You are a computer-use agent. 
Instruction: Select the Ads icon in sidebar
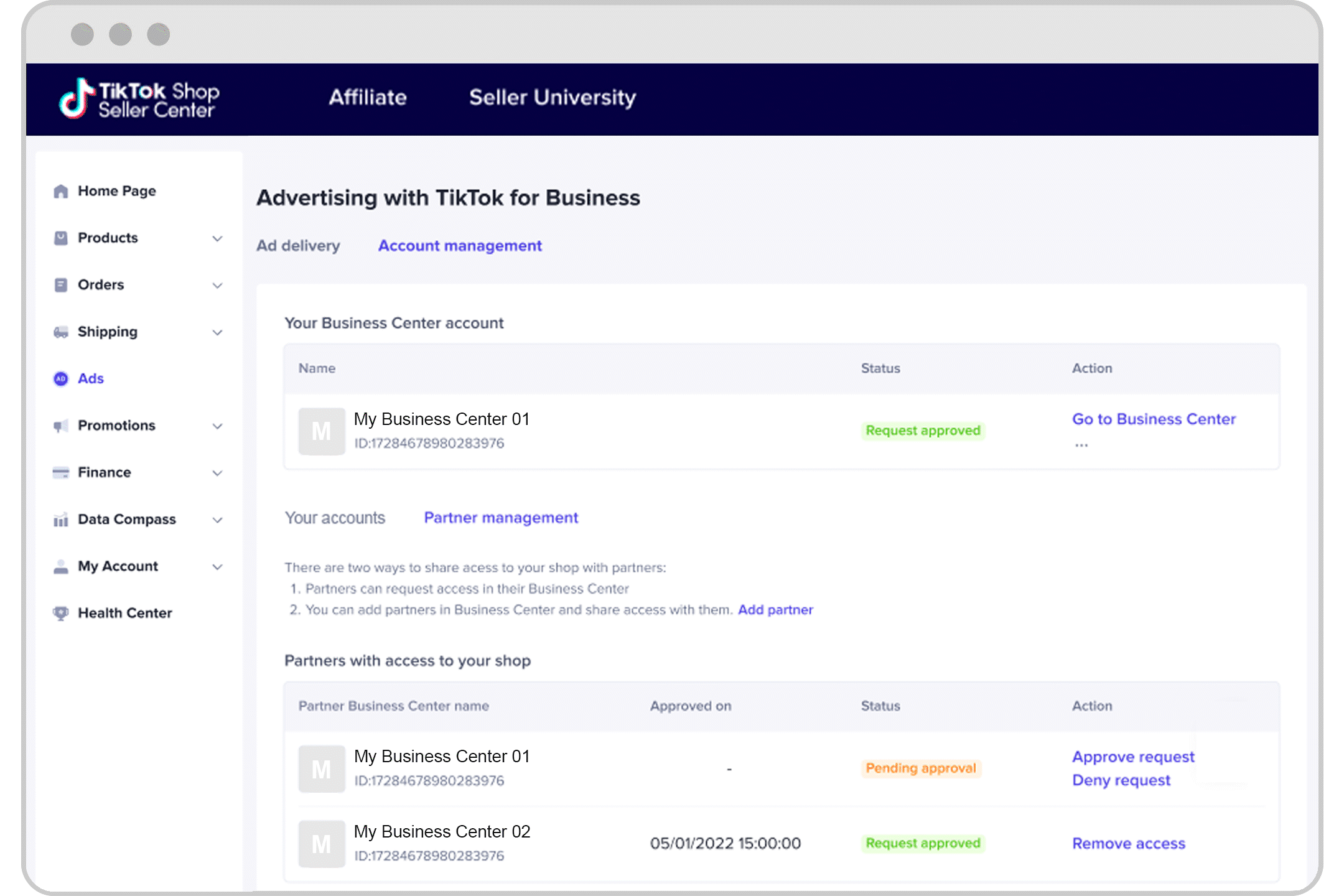[60, 378]
